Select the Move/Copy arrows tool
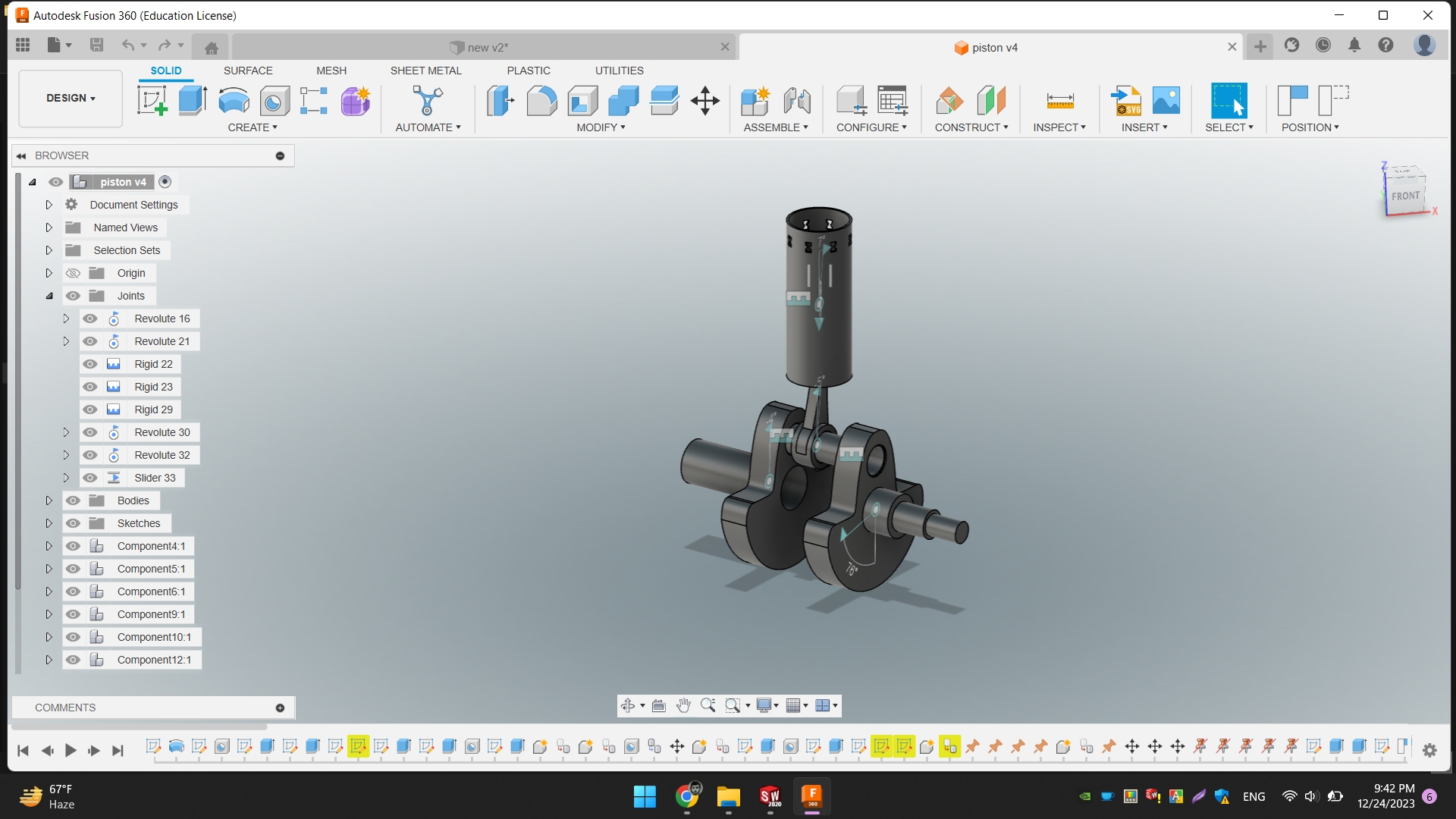1456x819 pixels. [705, 100]
